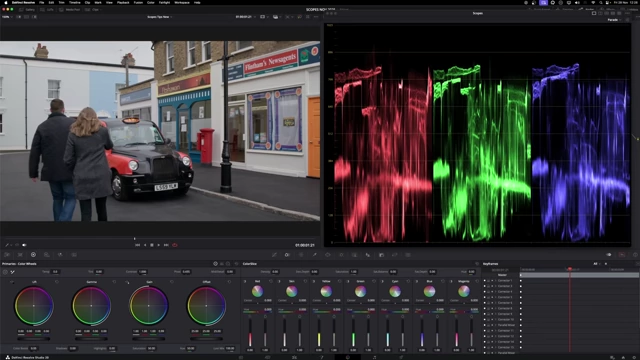Reset the Gamma wheel
Viewport: 640px width, 360px height.
[x=114, y=282]
